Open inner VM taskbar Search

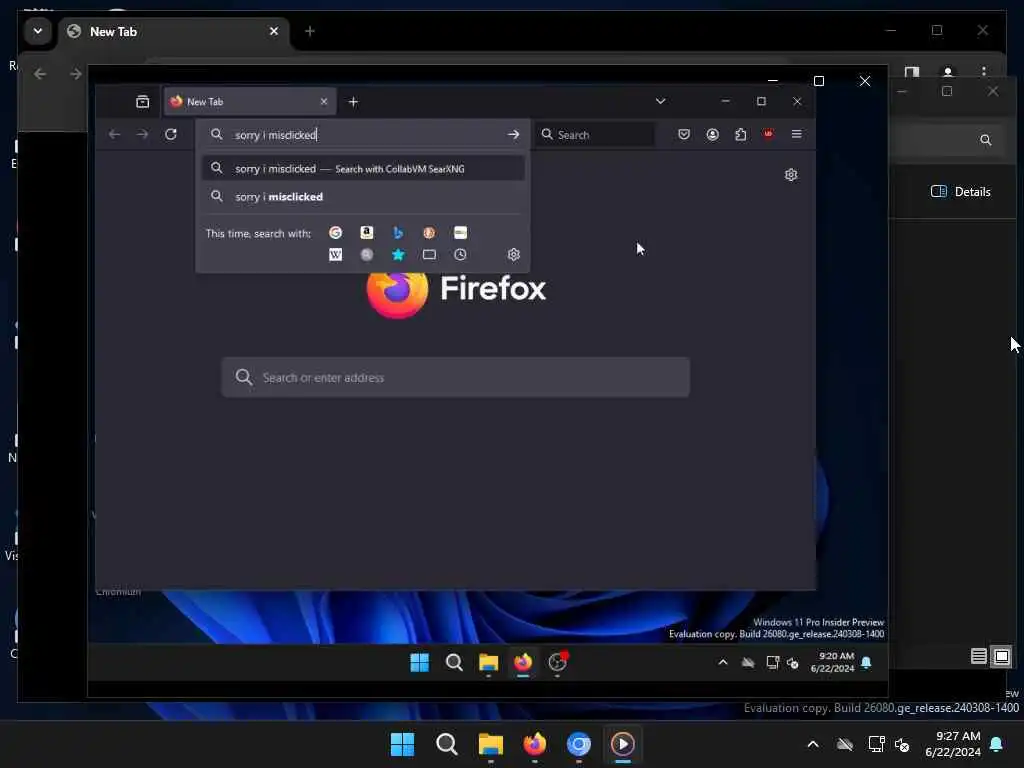click(x=454, y=662)
